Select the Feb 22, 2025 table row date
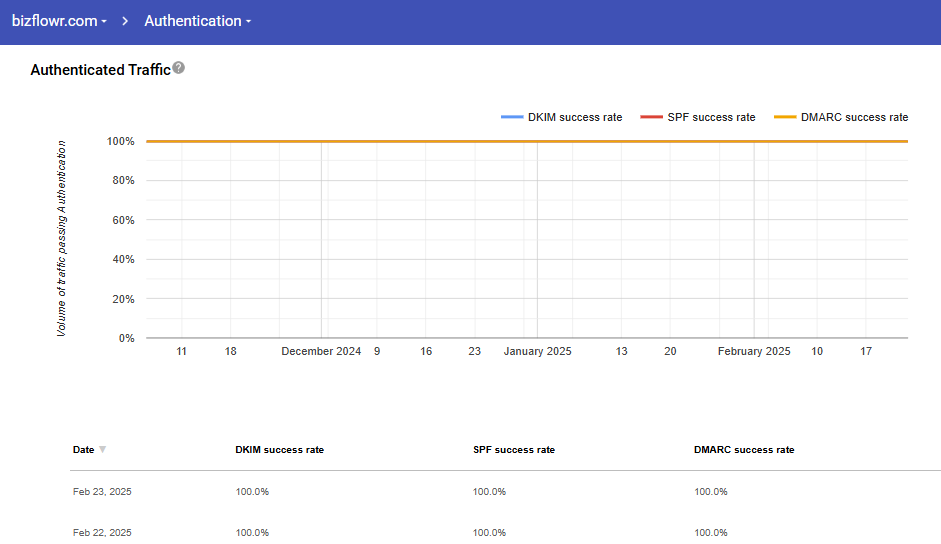 (x=102, y=532)
